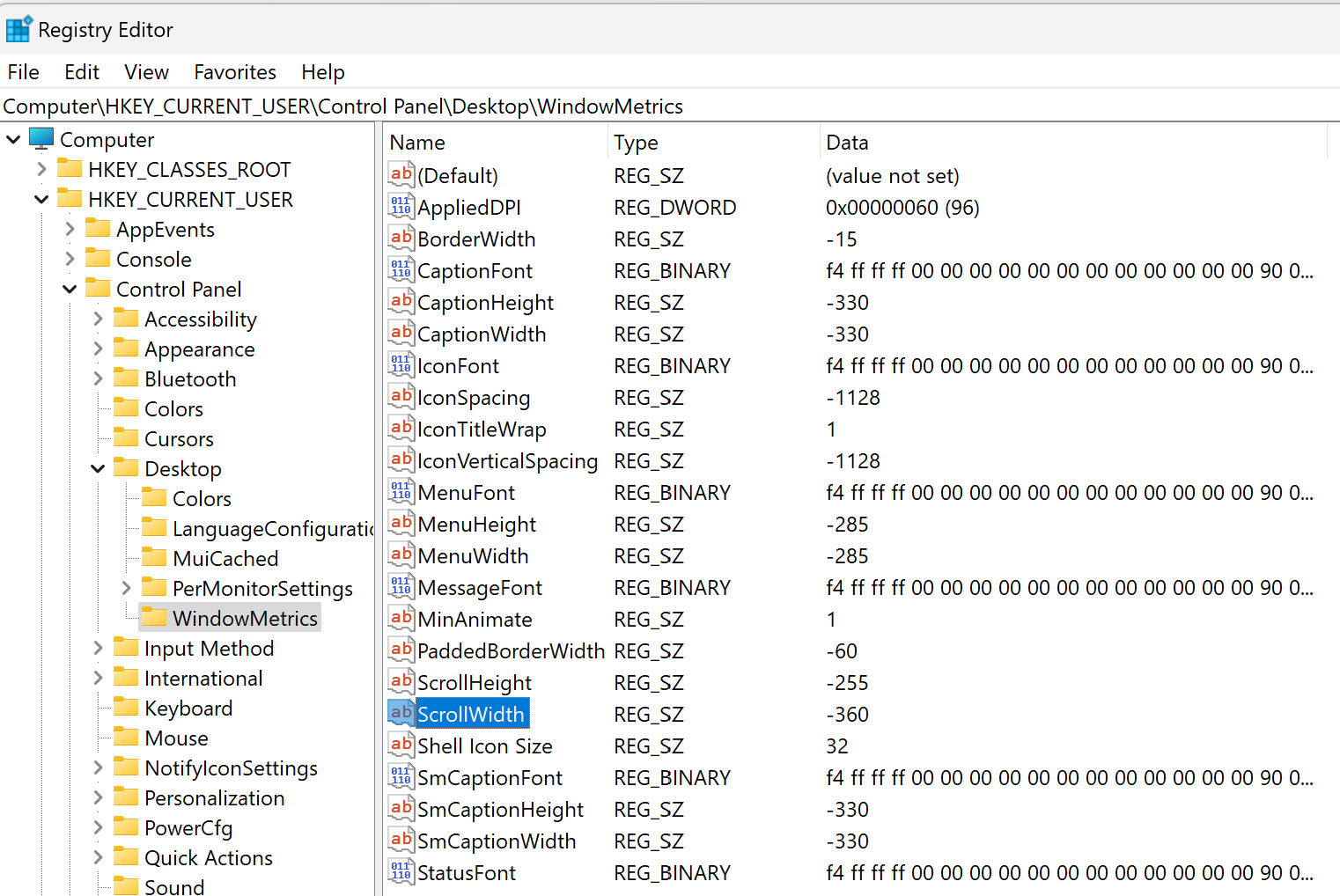Collapse the Desktop key
The height and width of the screenshot is (896, 1340).
(98, 468)
